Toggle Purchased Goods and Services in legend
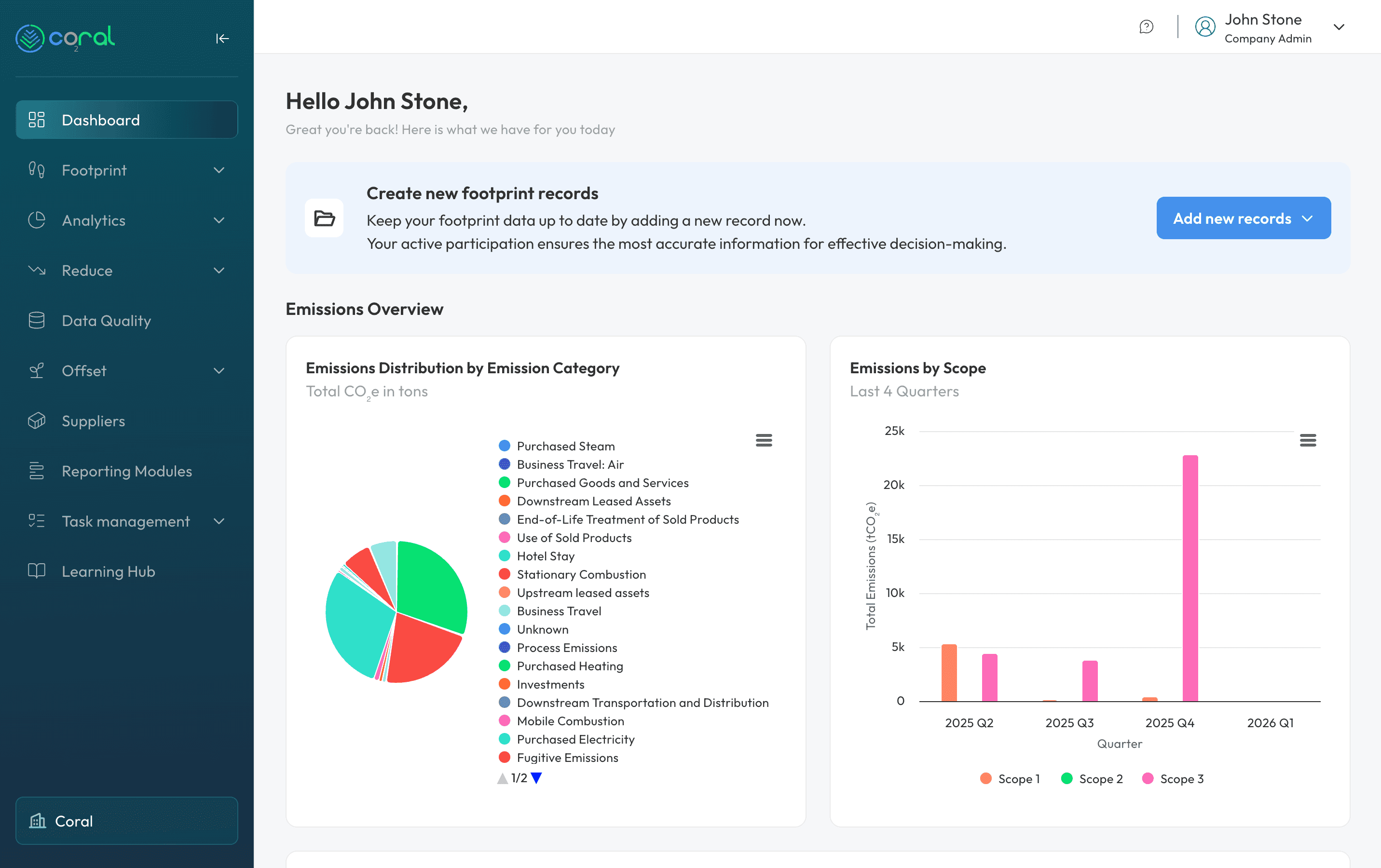The width and height of the screenshot is (1381, 868). pos(602,483)
